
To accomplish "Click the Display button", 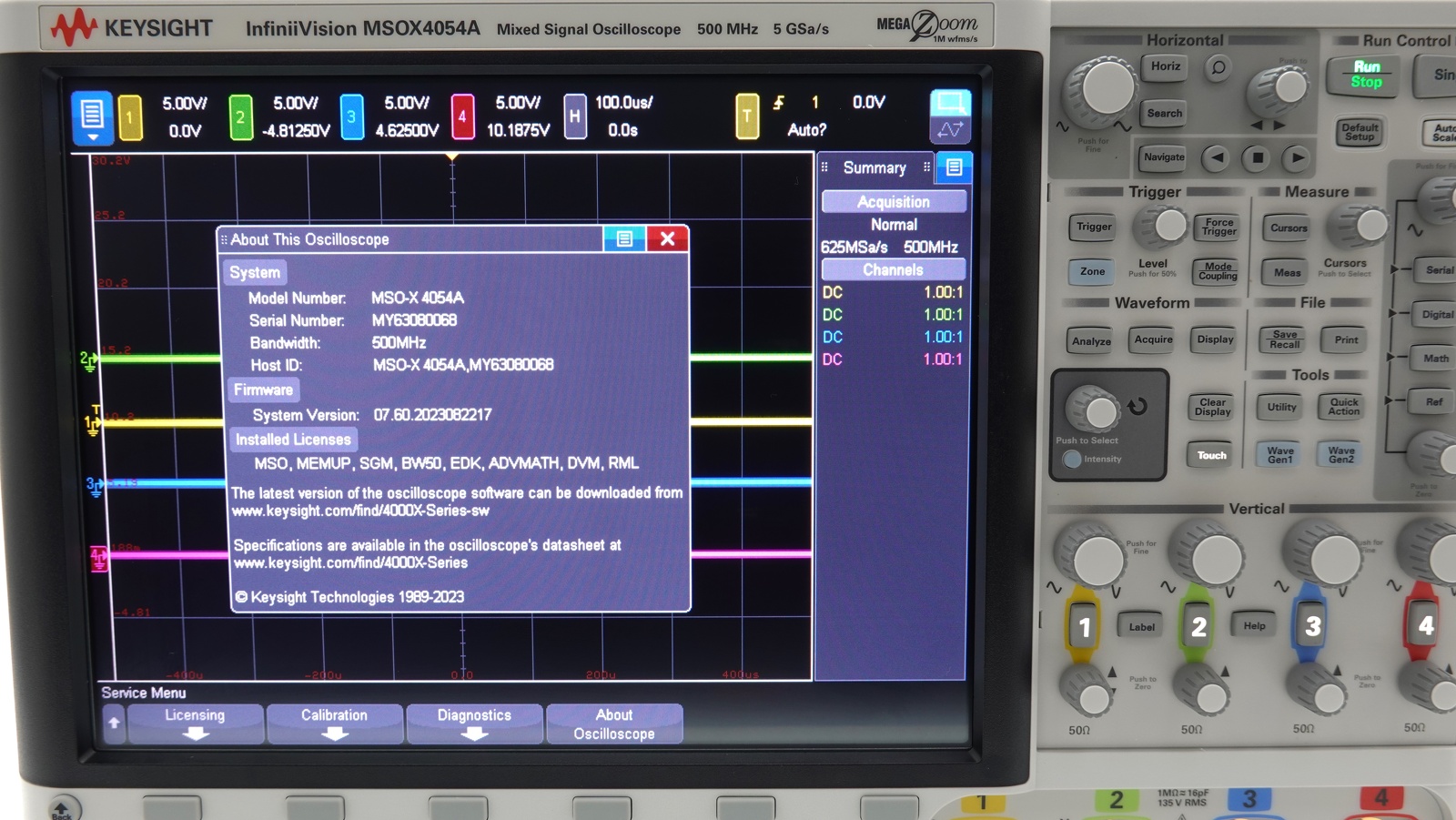I will pos(1215,339).
